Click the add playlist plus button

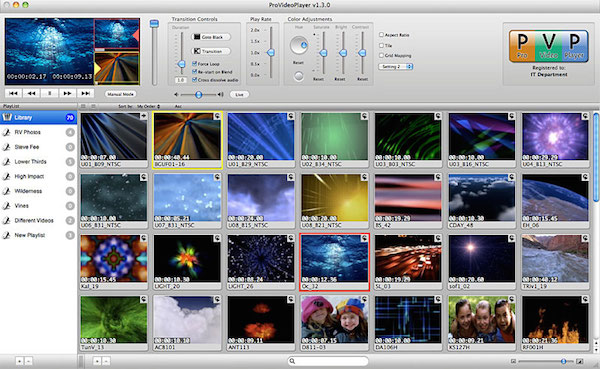[20, 361]
